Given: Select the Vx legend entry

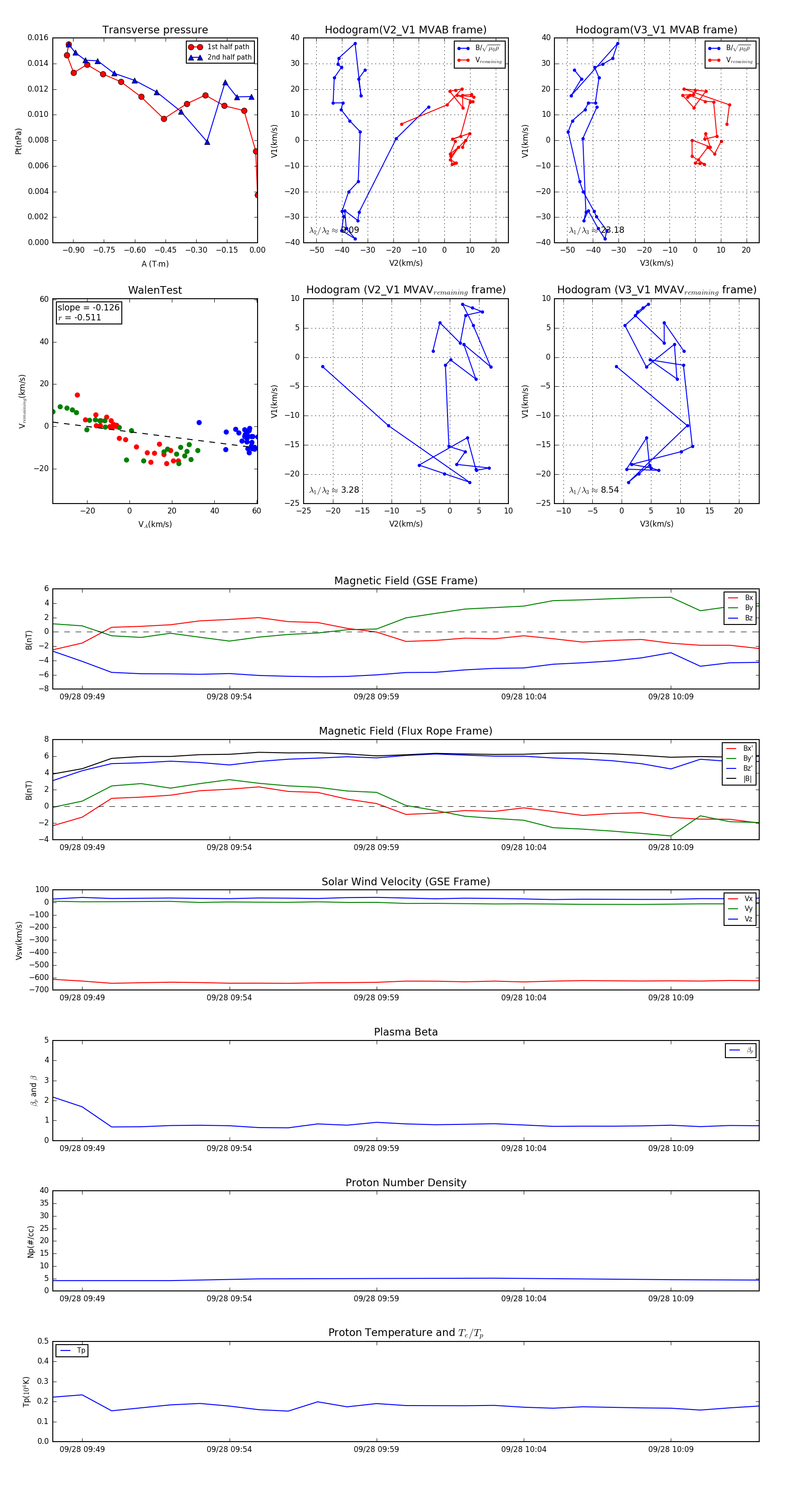Looking at the screenshot, I should tap(740, 899).
